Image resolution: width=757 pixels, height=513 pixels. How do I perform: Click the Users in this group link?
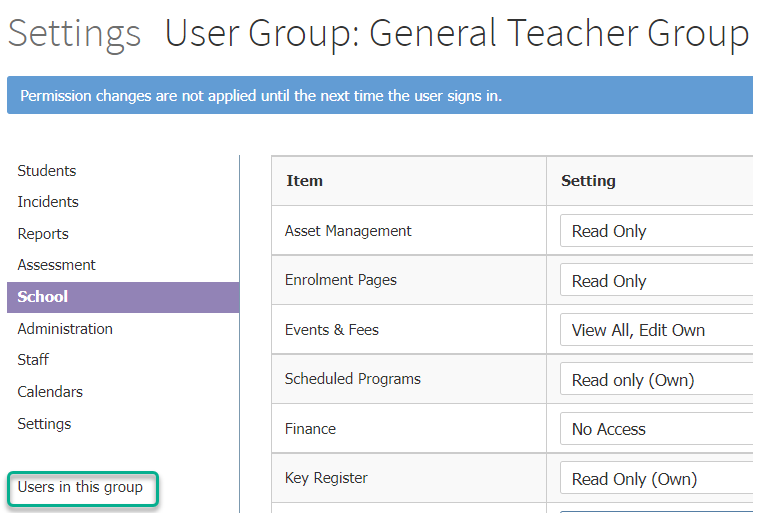coord(80,487)
